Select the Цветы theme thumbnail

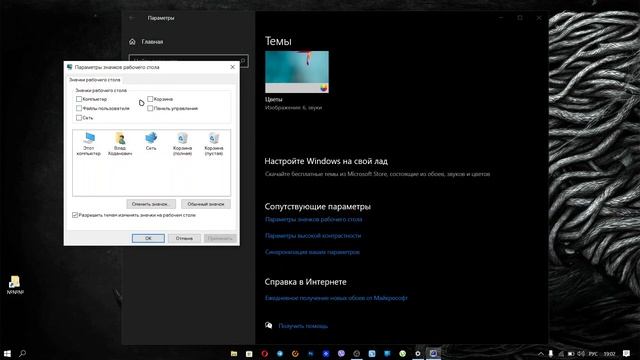point(297,72)
